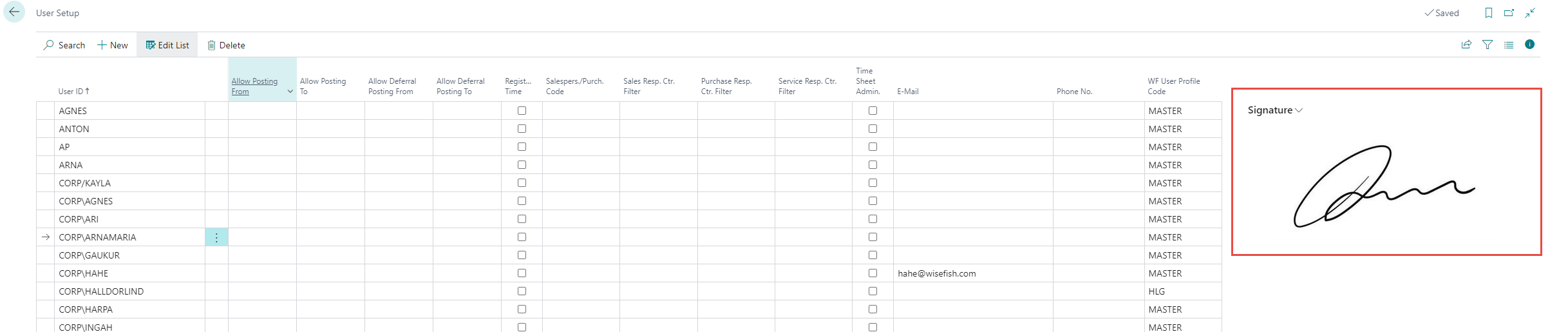Screen dimensions: 1568x332
Task: Click the share icon
Action: (1466, 44)
